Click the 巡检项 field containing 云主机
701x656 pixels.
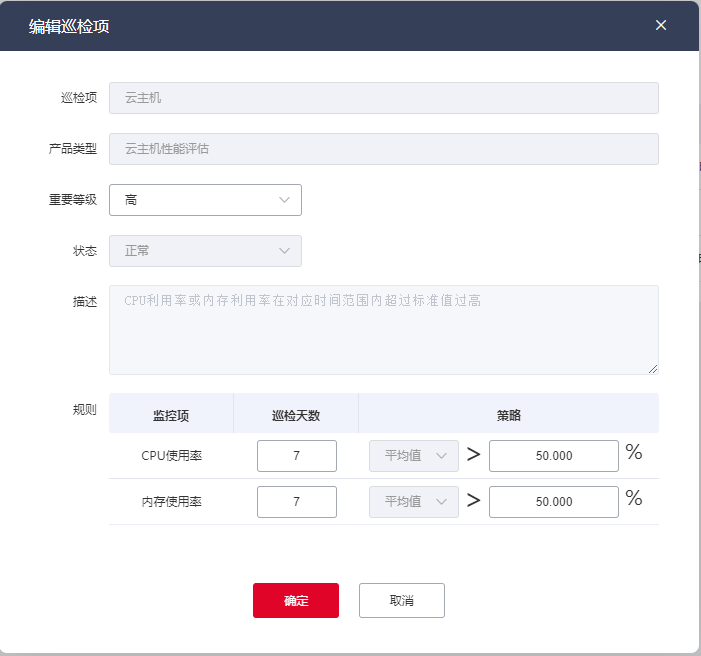[383, 98]
